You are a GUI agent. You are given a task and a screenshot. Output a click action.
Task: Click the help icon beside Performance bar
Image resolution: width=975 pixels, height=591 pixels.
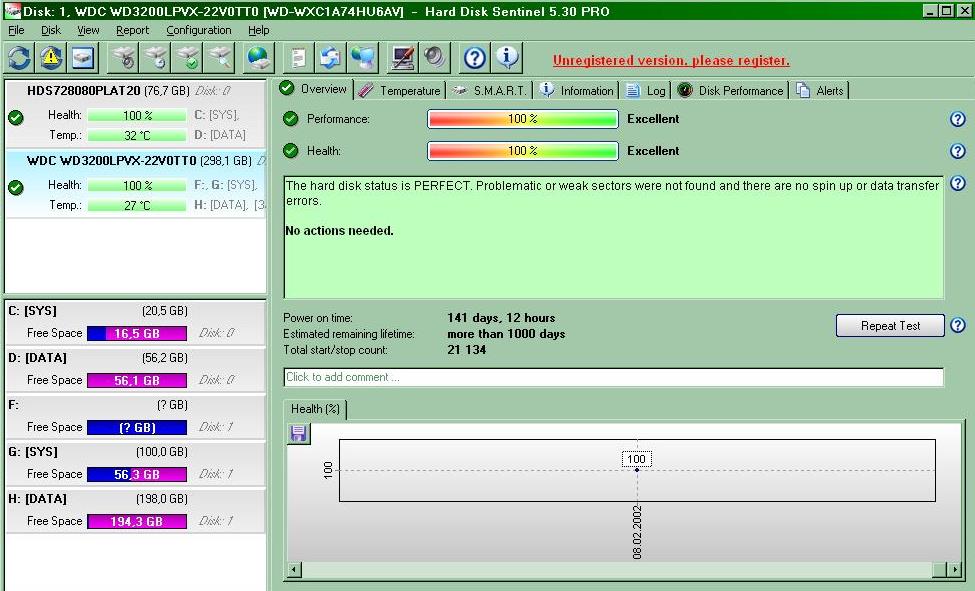click(x=958, y=119)
